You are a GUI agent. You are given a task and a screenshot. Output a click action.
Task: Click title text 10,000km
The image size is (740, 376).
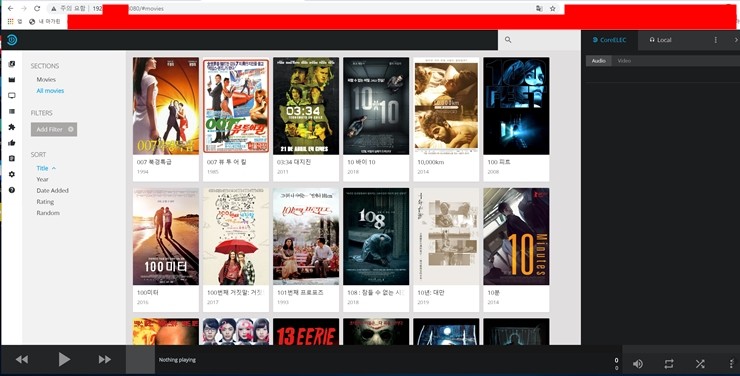[432, 162]
